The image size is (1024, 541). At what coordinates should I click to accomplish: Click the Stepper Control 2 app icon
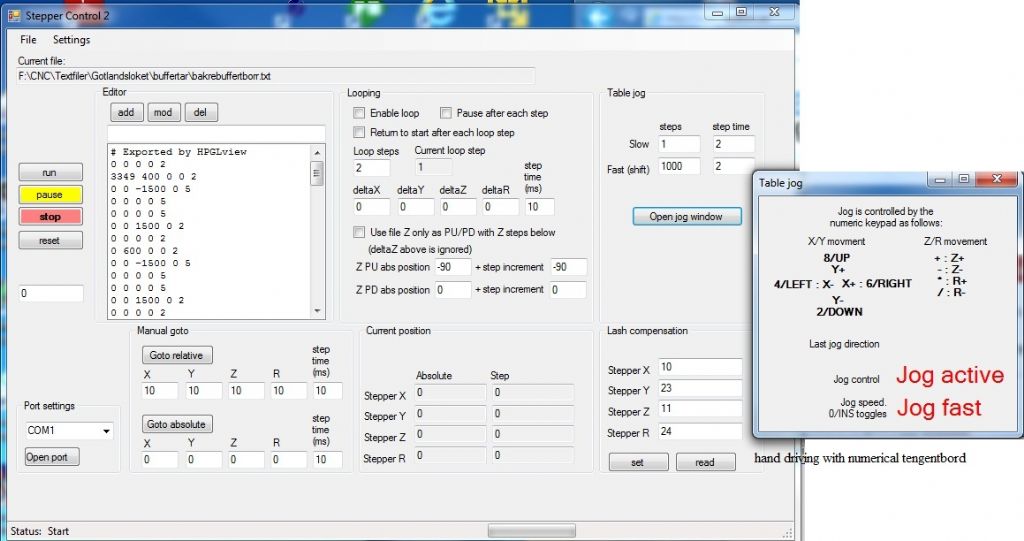(14, 14)
